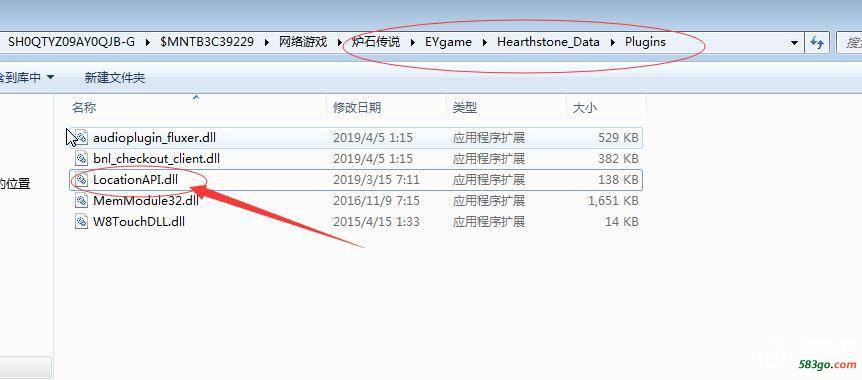Screen dimensions: 862x380
Task: Open the 包含到库中 dropdown menu
Action: [x=26, y=78]
